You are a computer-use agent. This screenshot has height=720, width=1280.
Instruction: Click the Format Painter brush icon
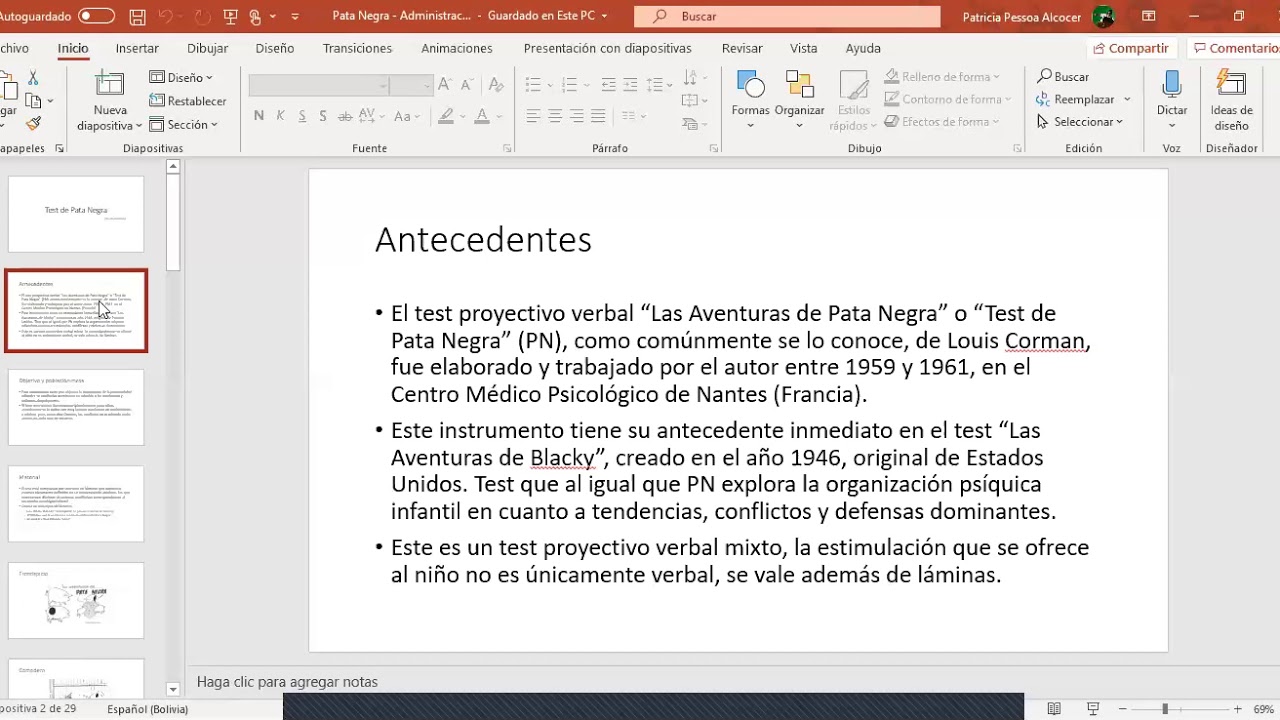[33, 124]
